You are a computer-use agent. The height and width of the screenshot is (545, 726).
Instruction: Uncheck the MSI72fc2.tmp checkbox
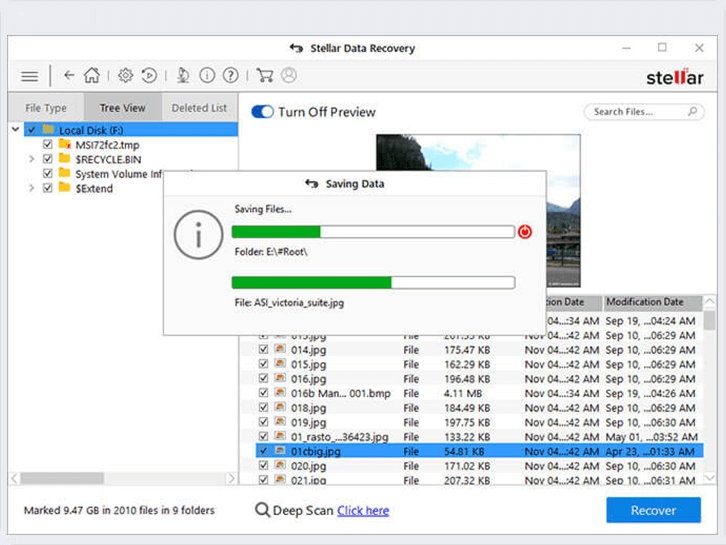(x=48, y=144)
